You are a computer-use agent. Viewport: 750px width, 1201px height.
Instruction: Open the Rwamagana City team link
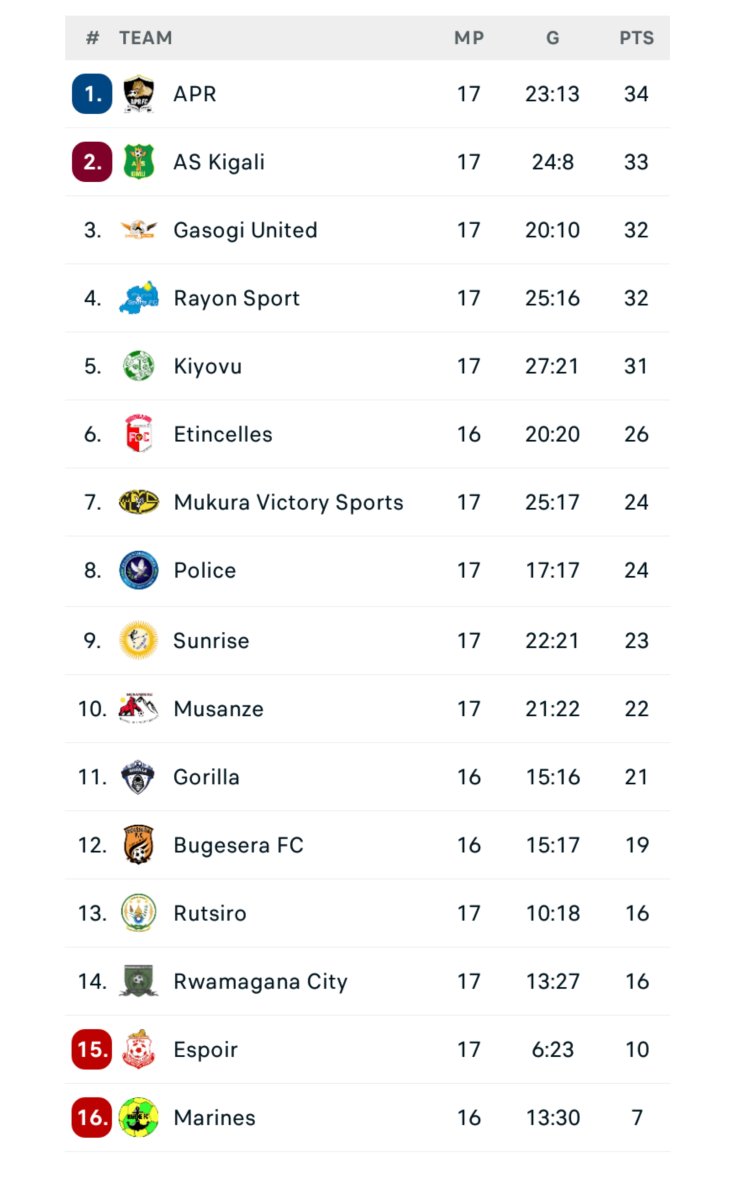(260, 981)
